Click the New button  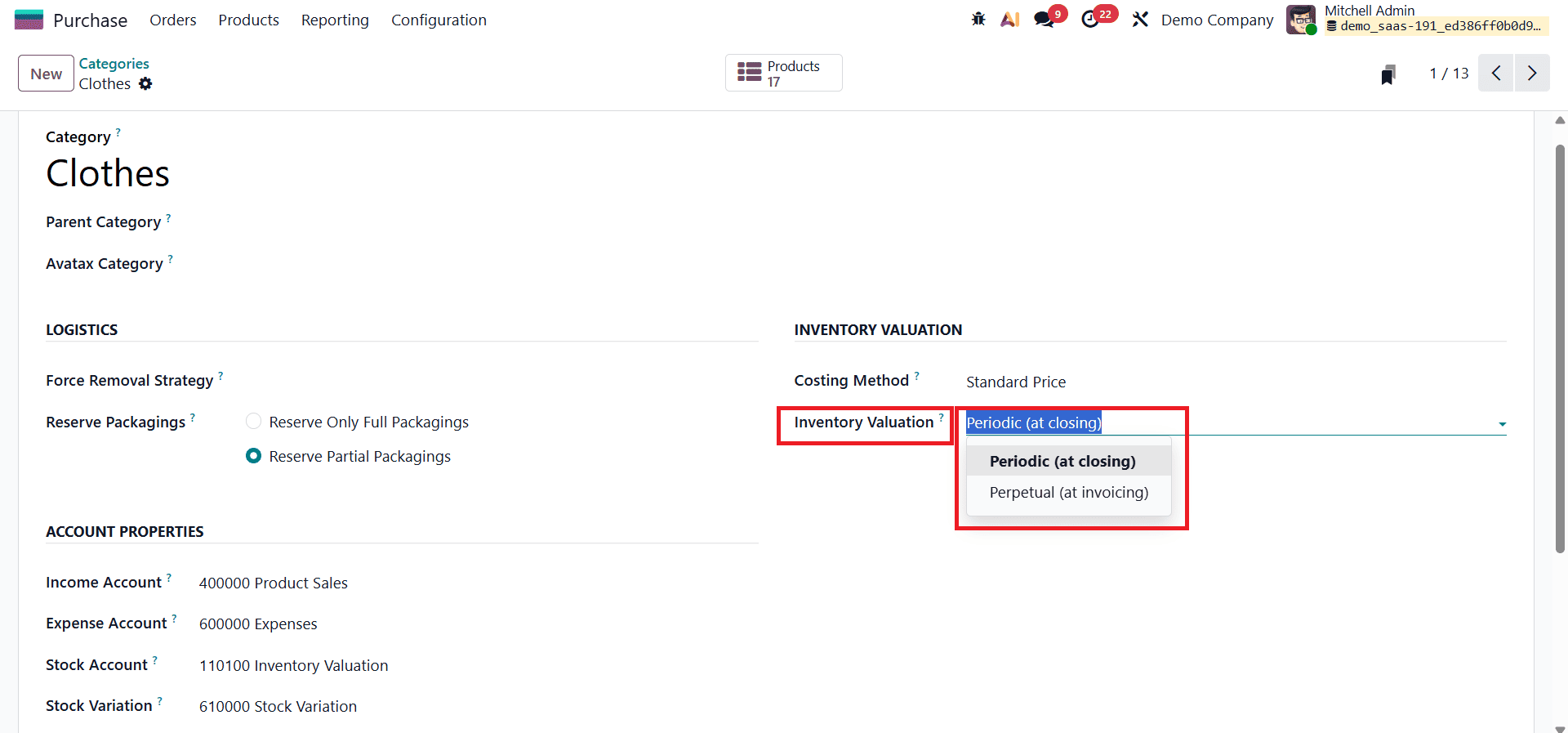tap(47, 74)
